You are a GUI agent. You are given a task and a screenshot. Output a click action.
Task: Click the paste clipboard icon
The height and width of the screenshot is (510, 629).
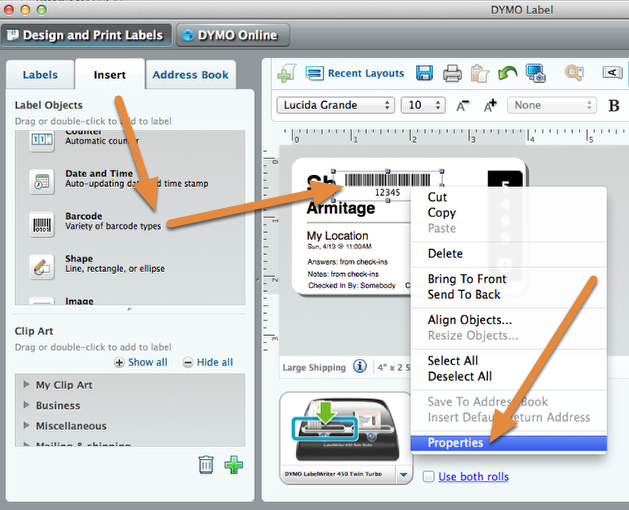[479, 74]
